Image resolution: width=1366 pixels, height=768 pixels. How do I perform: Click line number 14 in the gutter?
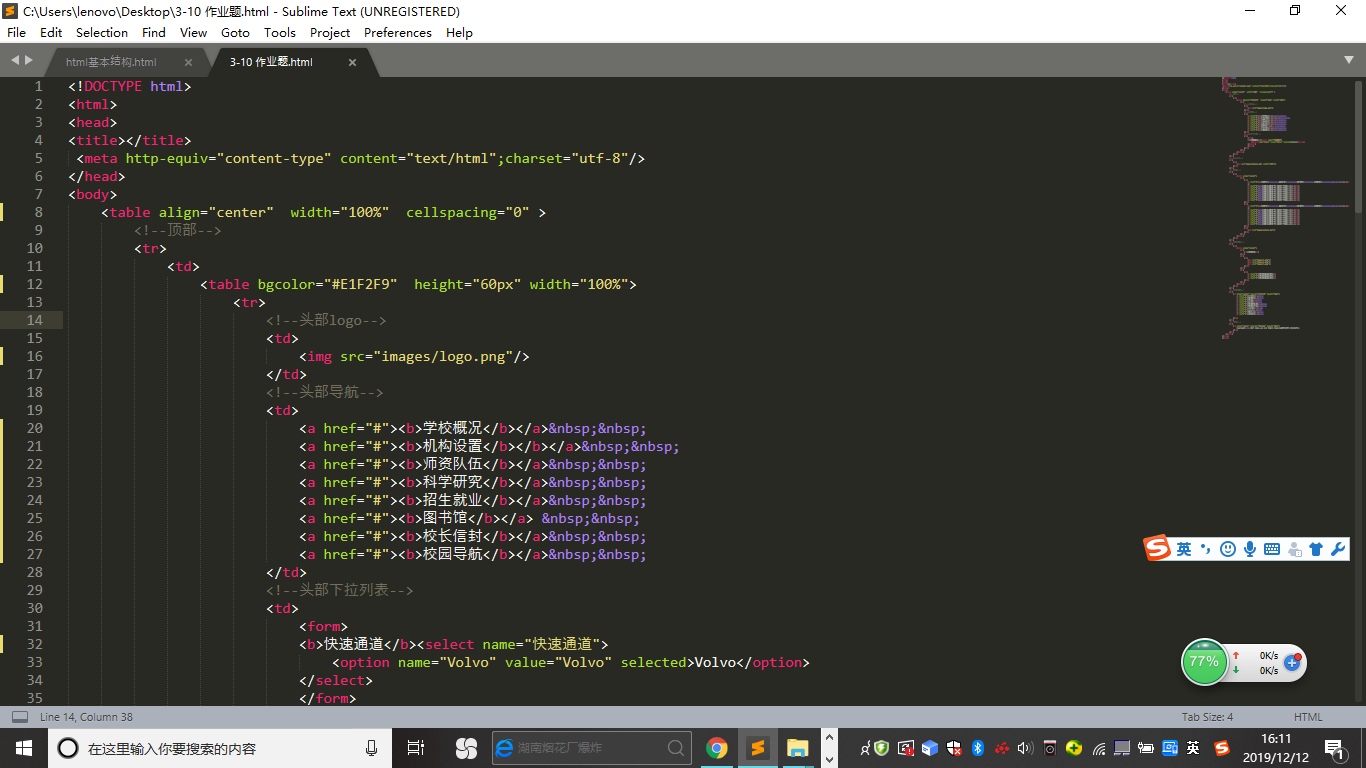pyautogui.click(x=34, y=320)
